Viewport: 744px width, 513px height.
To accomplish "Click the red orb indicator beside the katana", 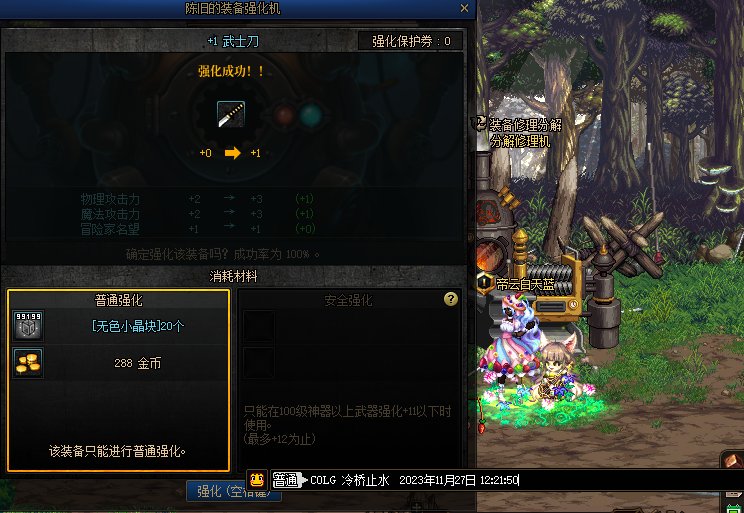I will pos(285,115).
